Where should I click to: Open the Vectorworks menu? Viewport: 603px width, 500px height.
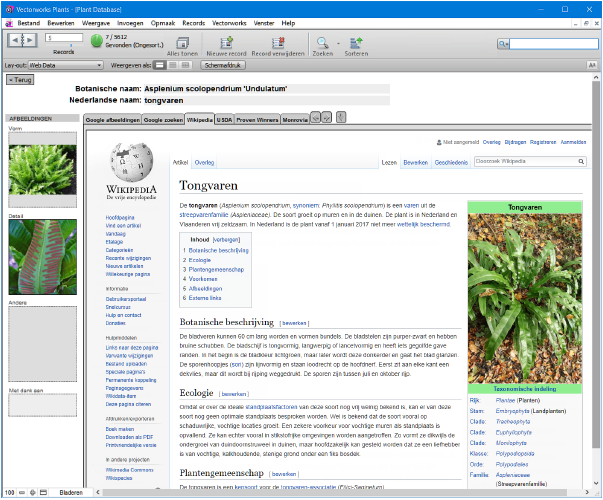(x=229, y=23)
